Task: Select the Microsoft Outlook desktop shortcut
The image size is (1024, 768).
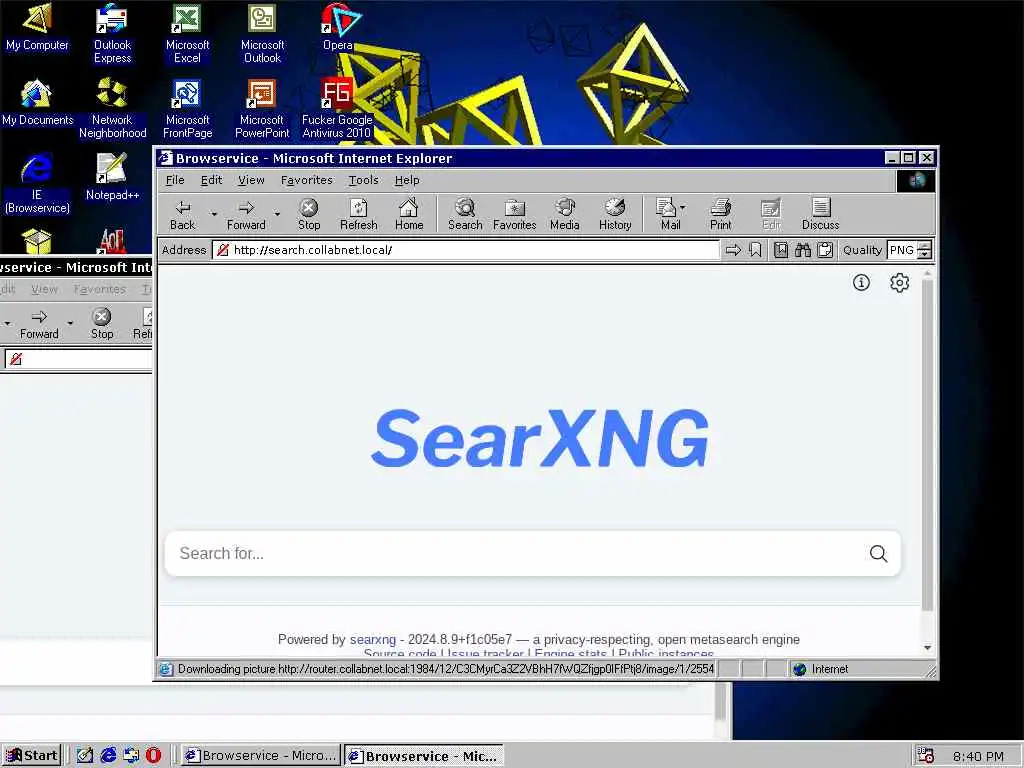Action: (x=262, y=33)
